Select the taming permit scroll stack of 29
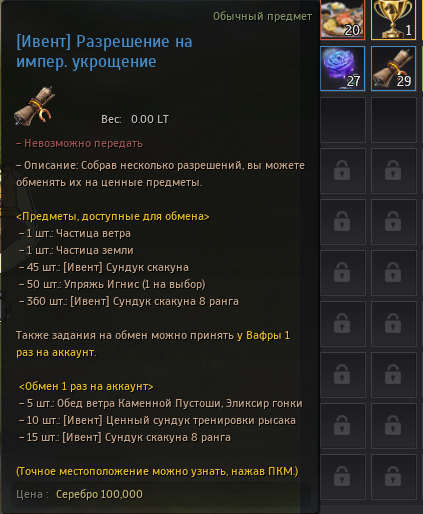This screenshot has width=423, height=514. 394,69
